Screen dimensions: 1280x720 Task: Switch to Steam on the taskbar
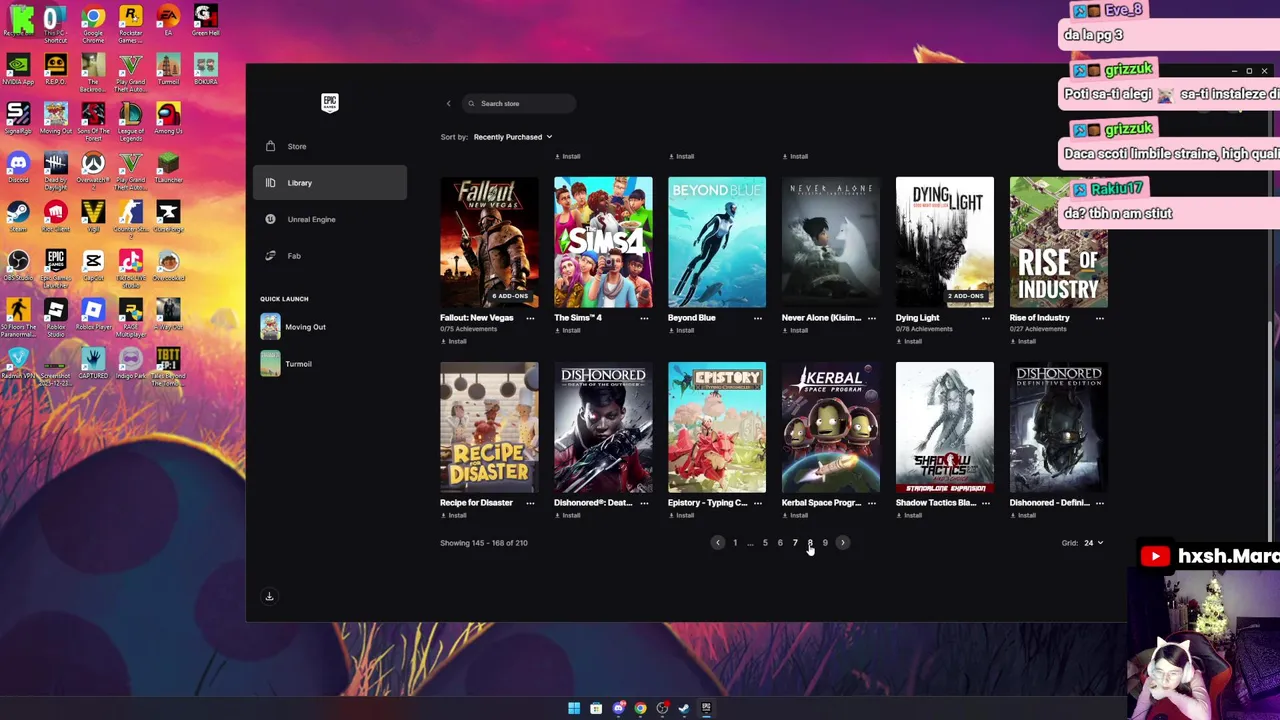pos(684,708)
